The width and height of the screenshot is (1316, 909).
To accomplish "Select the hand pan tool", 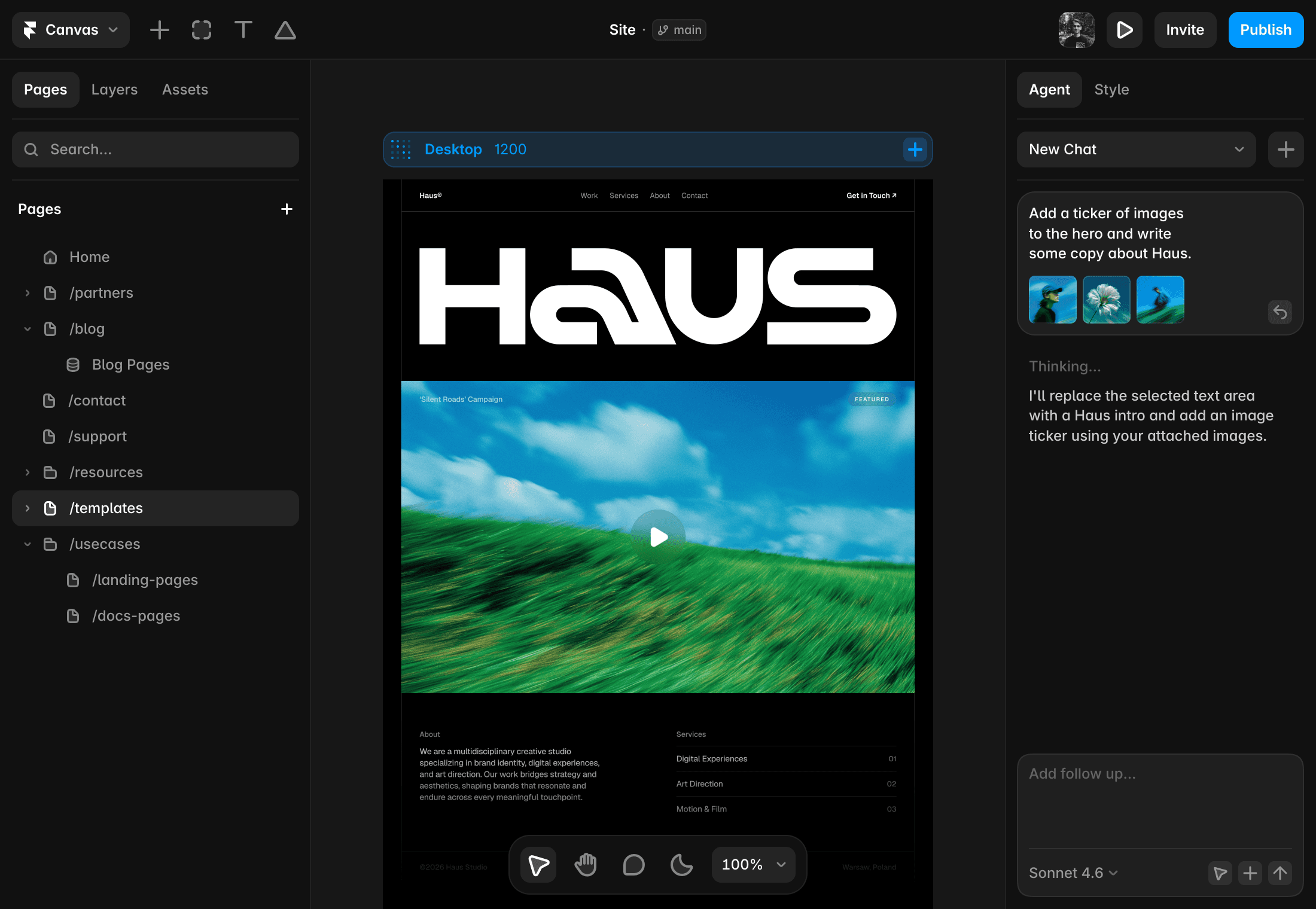I will pyautogui.click(x=586, y=865).
